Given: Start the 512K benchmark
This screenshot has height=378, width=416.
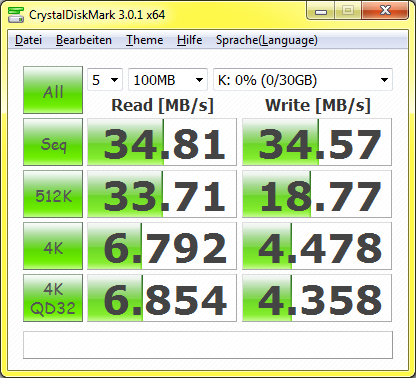Looking at the screenshot, I should [53, 194].
